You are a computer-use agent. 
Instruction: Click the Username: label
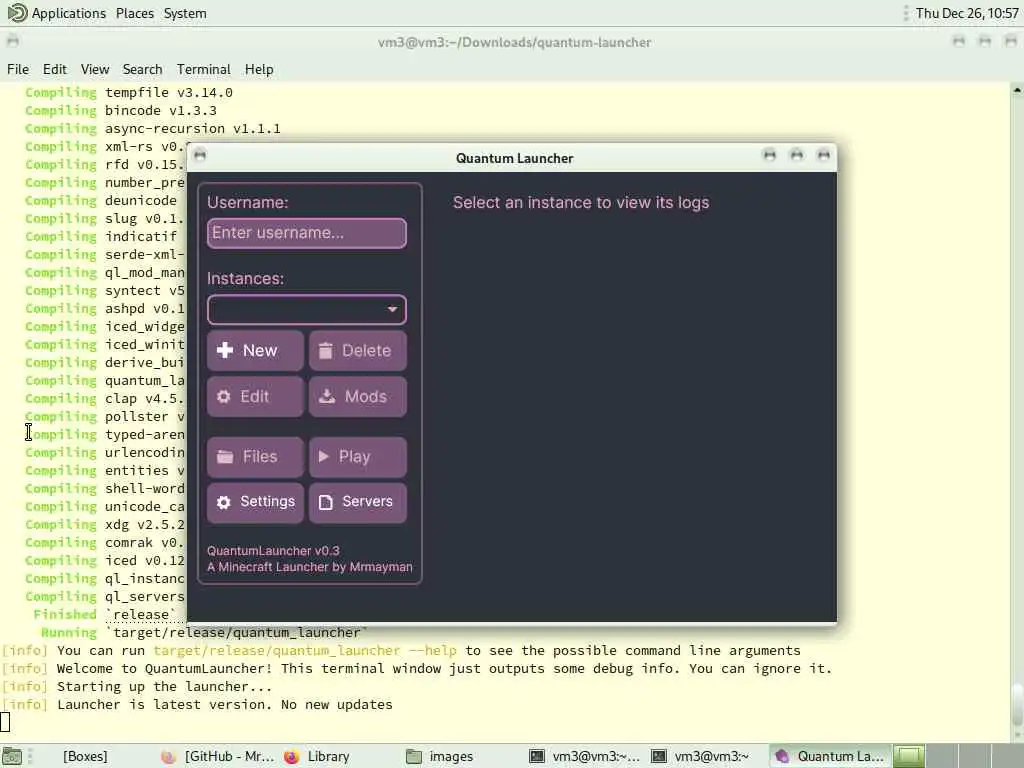pyautogui.click(x=248, y=202)
